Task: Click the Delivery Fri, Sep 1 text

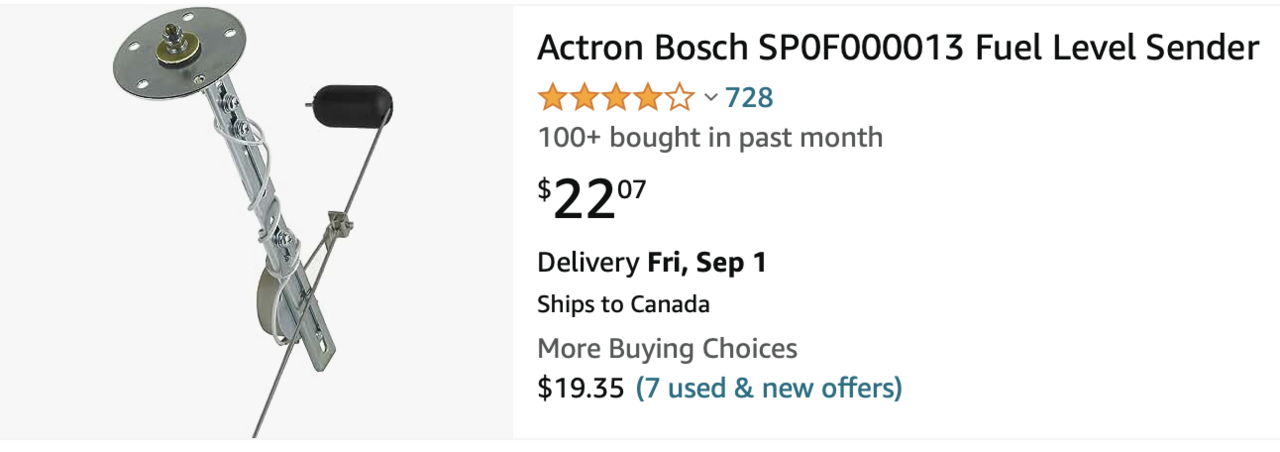Action: pos(652,263)
